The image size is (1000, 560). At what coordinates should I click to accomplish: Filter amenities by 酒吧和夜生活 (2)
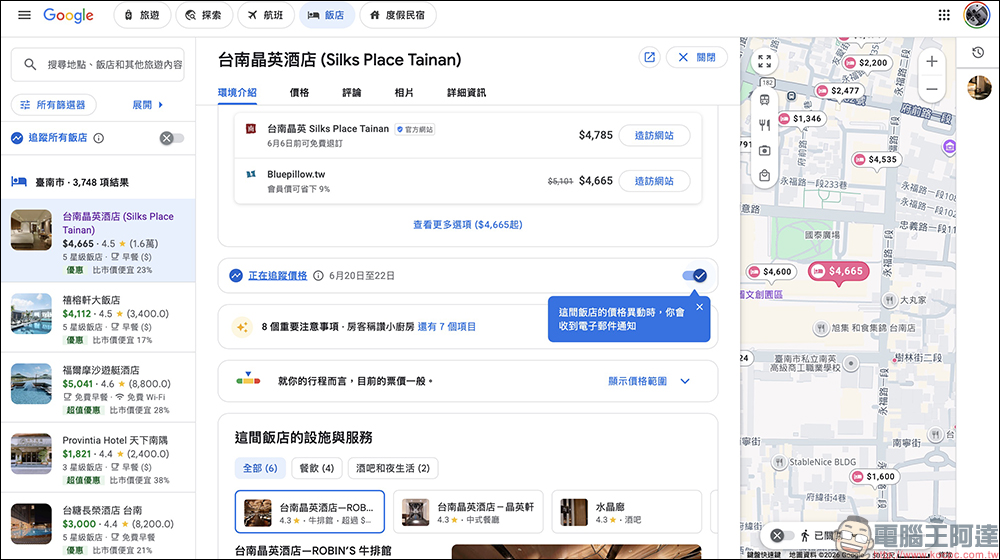(x=393, y=468)
